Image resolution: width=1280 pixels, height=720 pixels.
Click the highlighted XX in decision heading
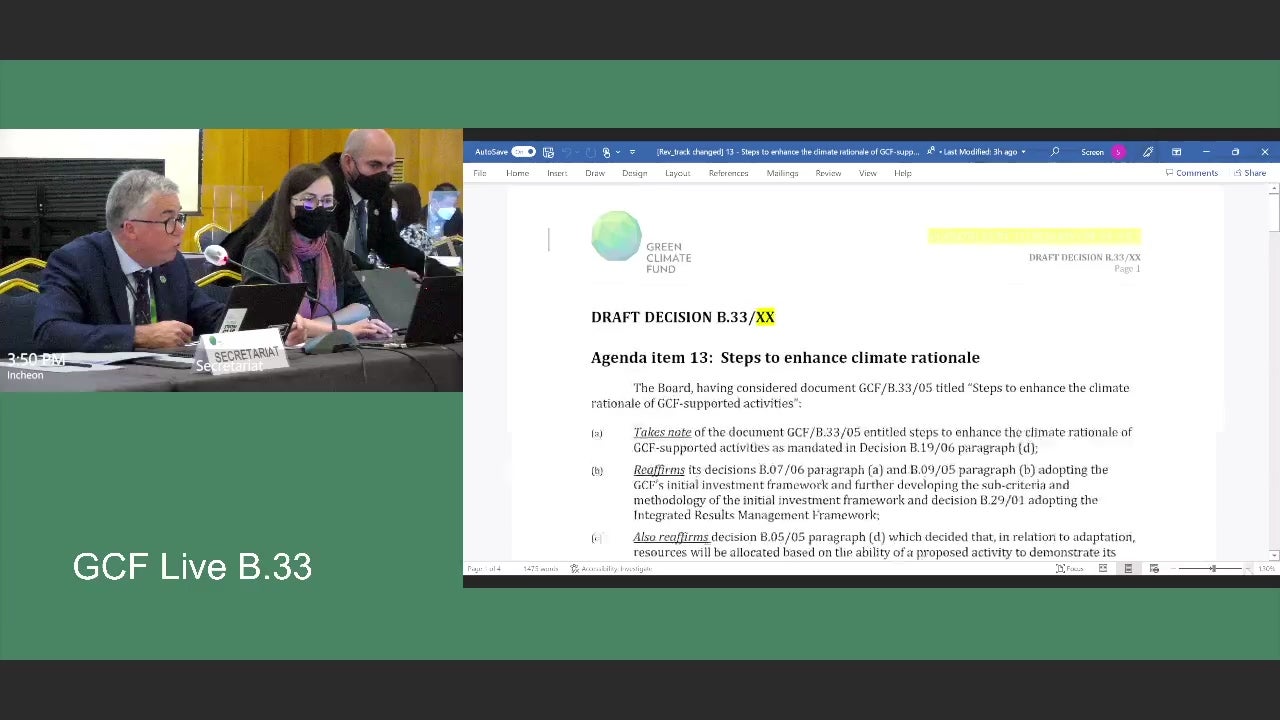coord(765,317)
